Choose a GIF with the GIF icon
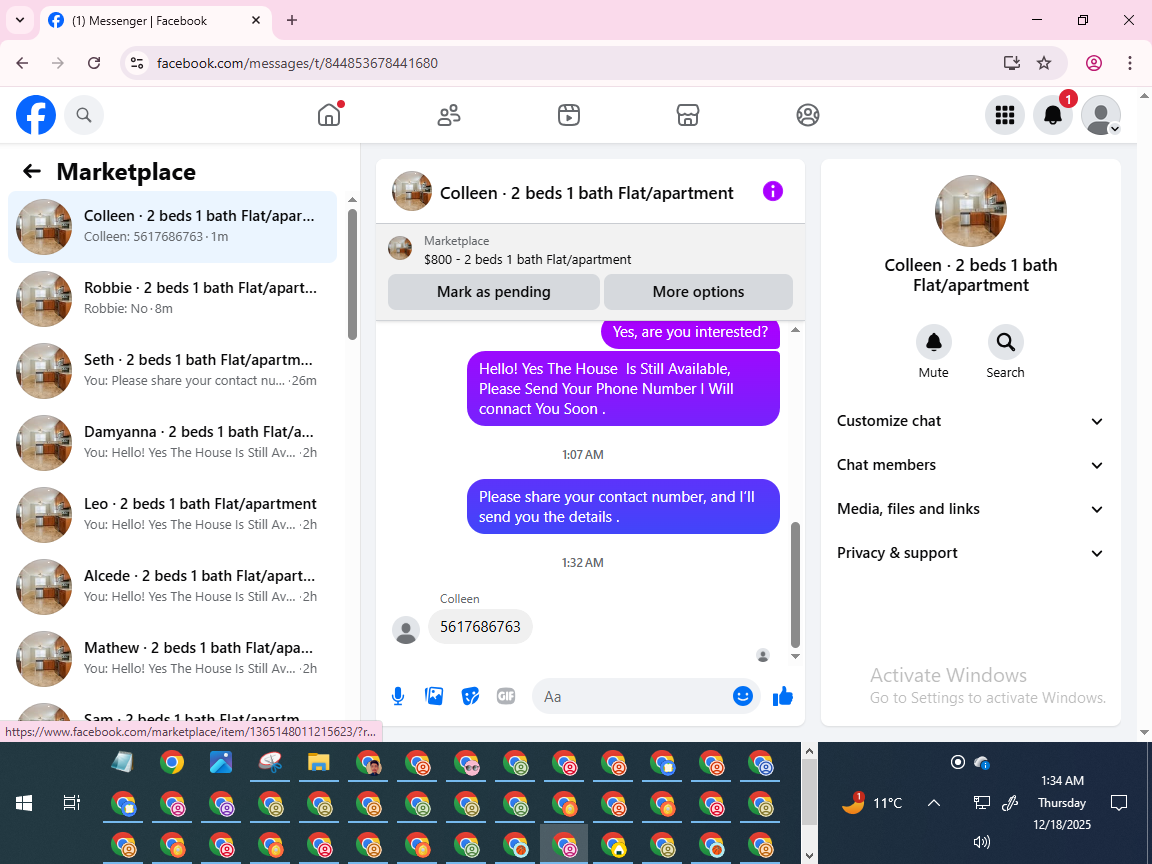This screenshot has width=1152, height=864. [x=505, y=696]
